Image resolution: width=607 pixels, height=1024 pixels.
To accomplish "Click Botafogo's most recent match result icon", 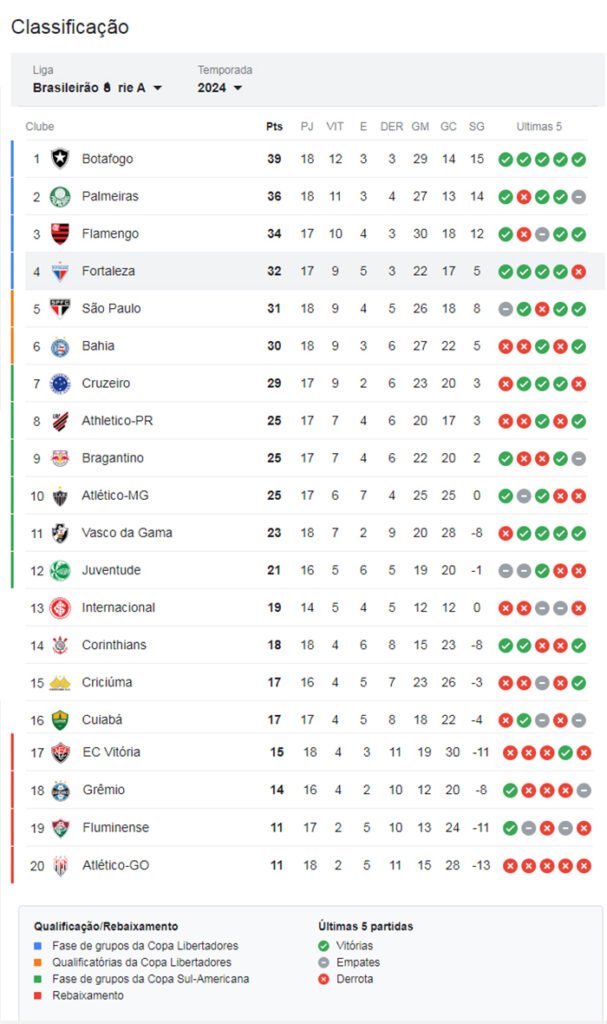I will click(579, 159).
